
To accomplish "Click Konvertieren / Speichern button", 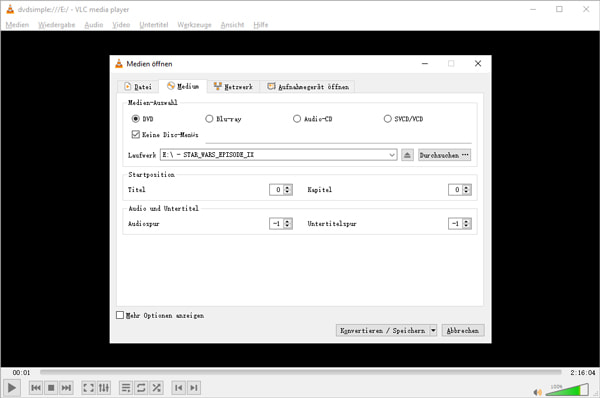I will [383, 330].
